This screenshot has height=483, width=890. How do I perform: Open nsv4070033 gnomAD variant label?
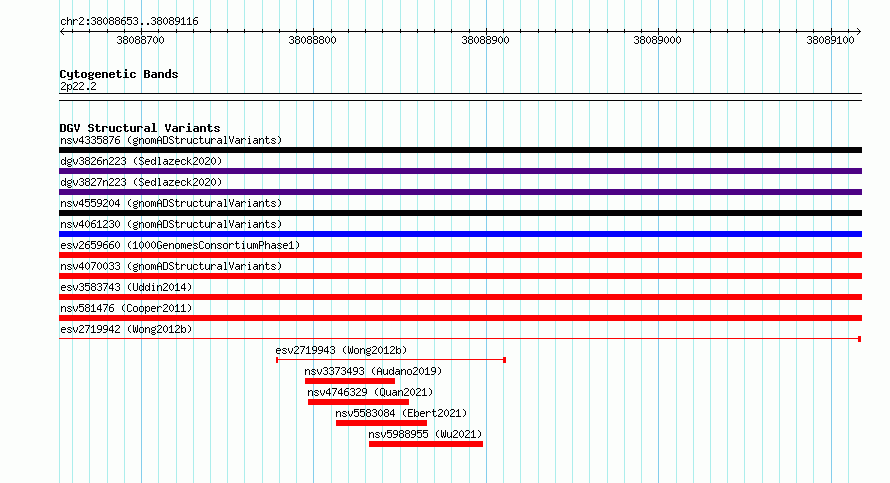coord(171,266)
